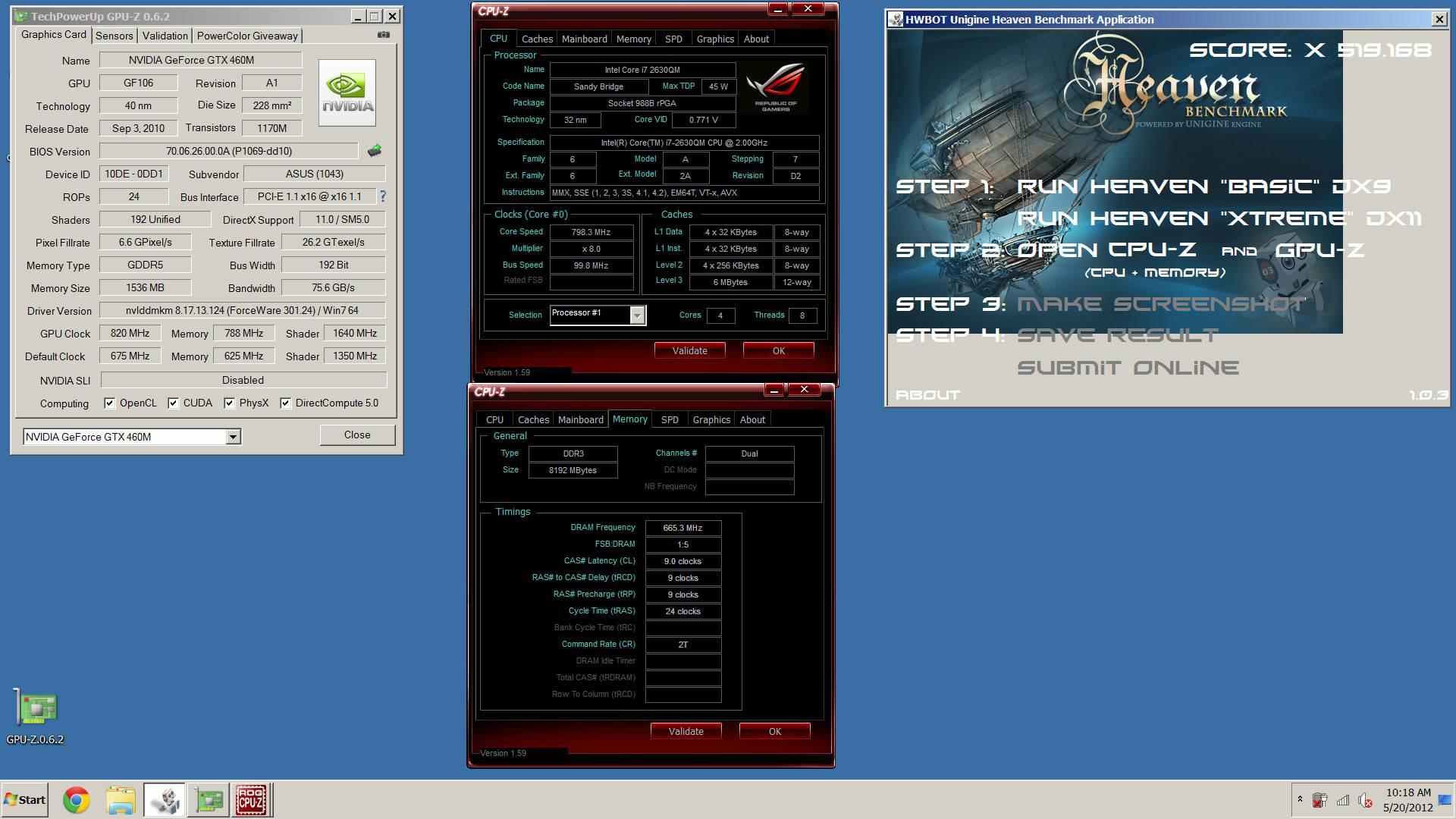Screen dimensions: 1456x819
Task: Click the DRAM Frequency value 665.3 MHz
Action: pyautogui.click(x=683, y=528)
